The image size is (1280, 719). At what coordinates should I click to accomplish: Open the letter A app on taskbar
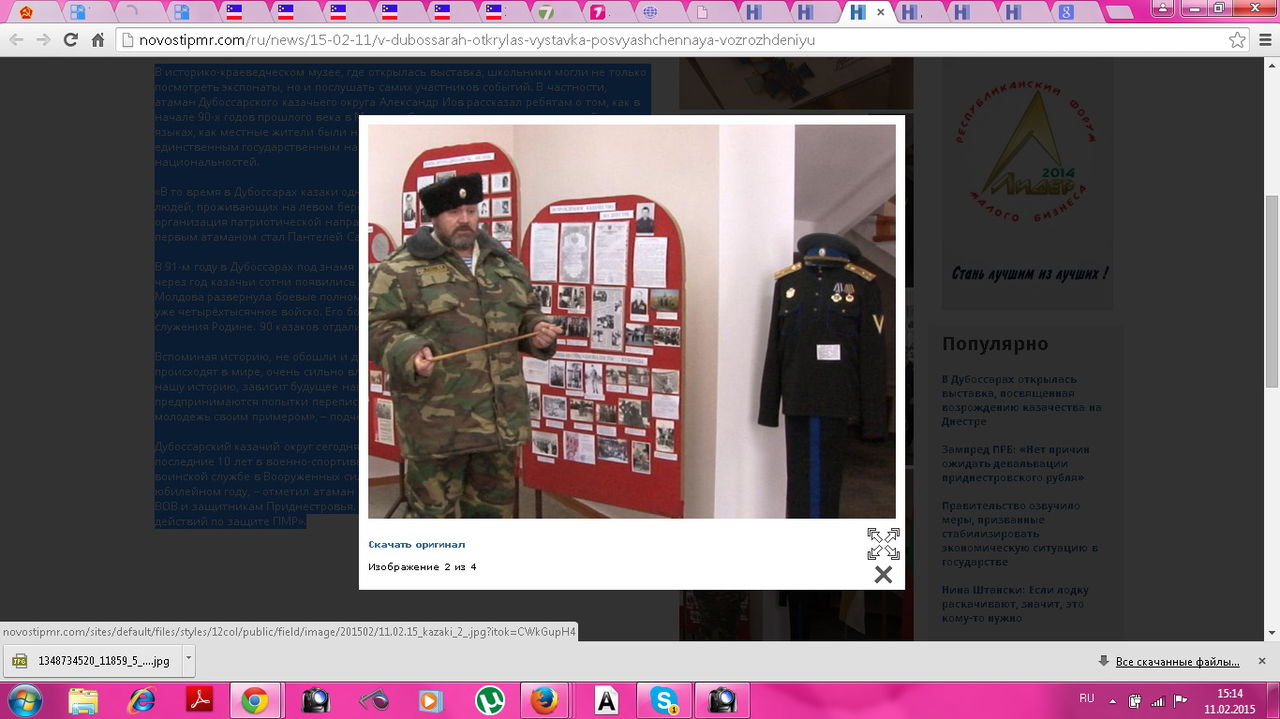click(x=607, y=700)
